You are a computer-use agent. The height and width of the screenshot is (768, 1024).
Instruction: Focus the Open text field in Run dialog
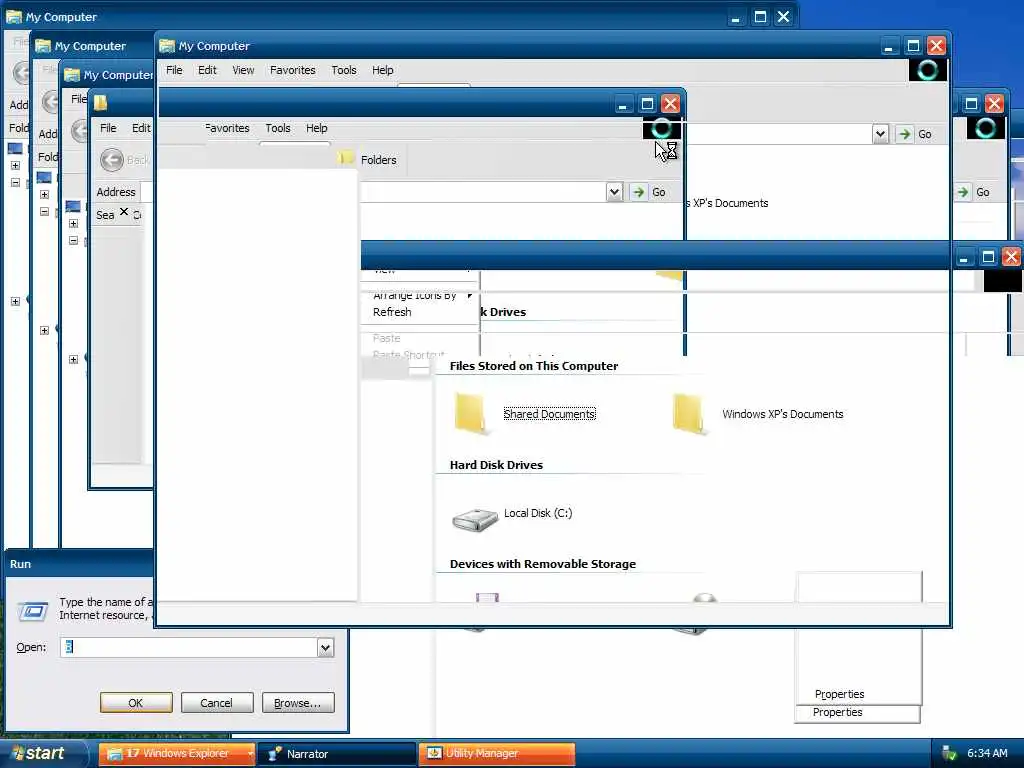coord(189,647)
